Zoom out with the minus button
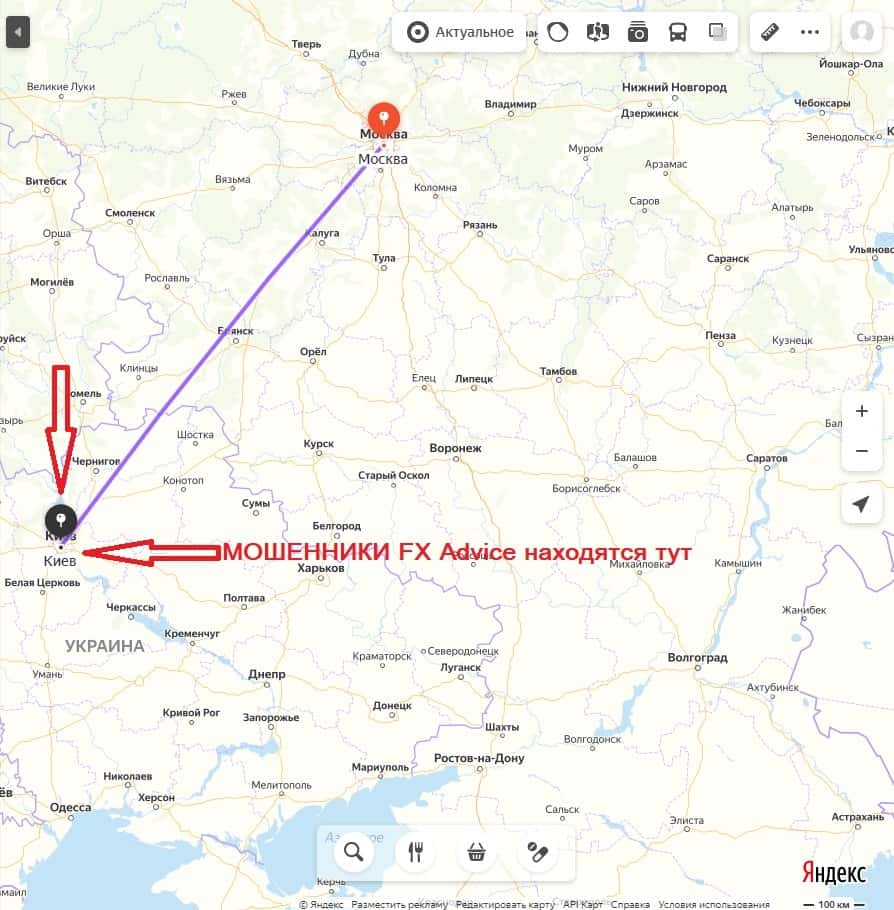 pos(861,451)
